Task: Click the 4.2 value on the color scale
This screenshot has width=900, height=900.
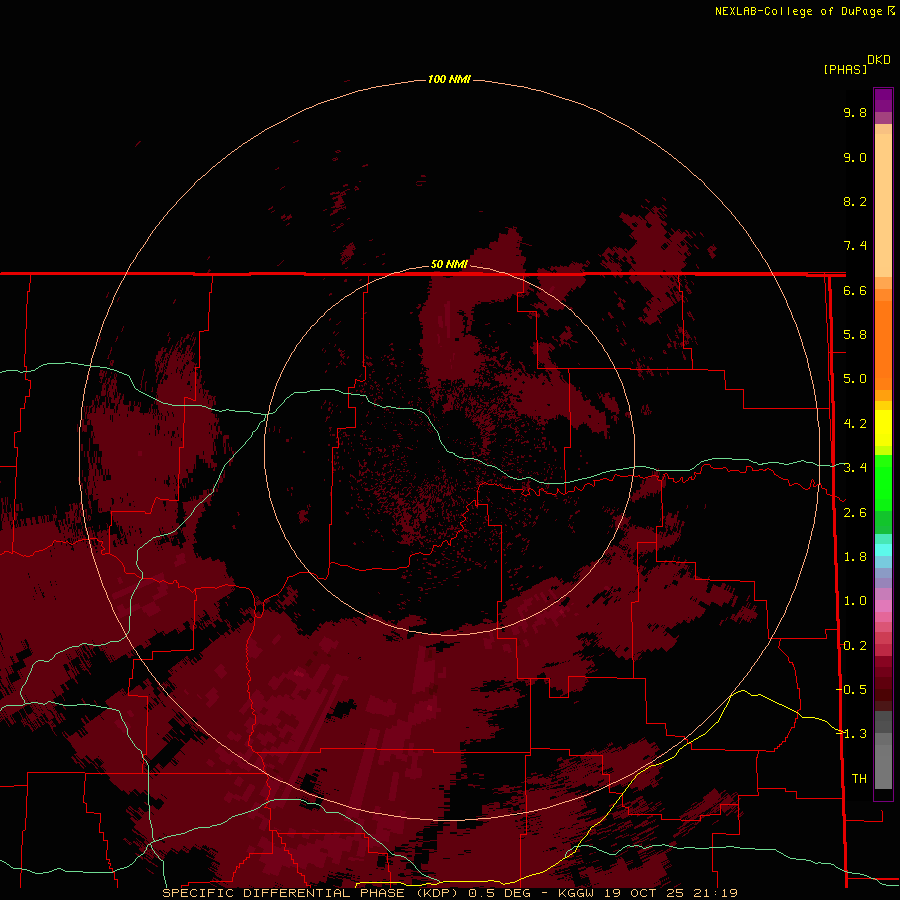Action: point(855,424)
